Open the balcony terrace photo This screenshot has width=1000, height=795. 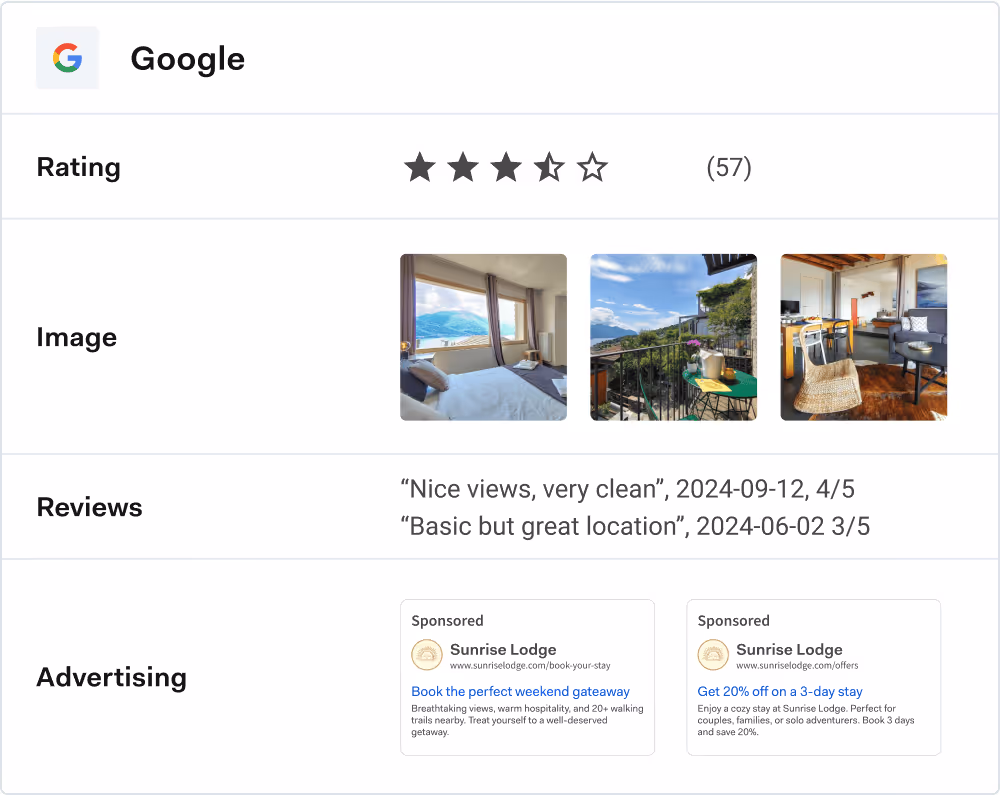(673, 337)
